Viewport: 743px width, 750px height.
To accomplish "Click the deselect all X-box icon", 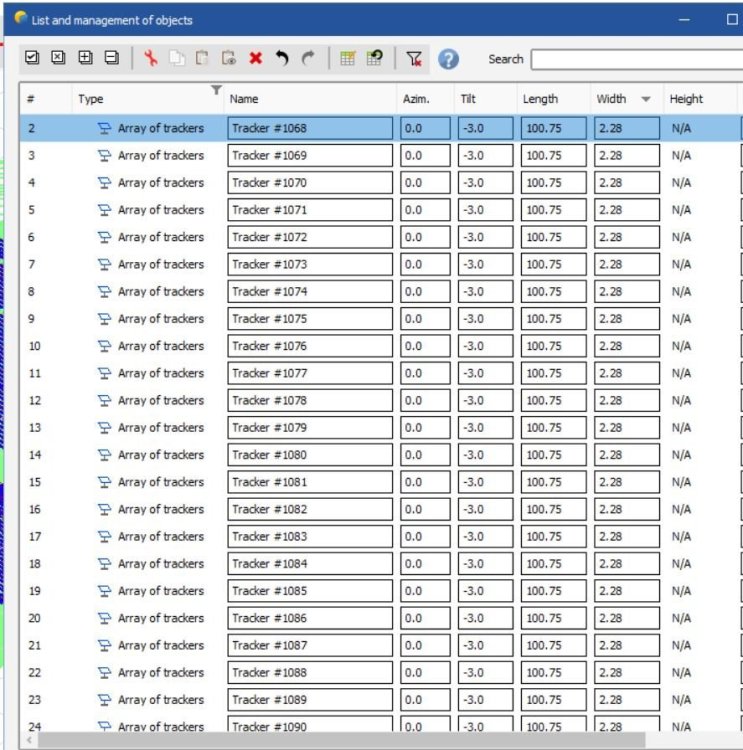I will point(58,59).
